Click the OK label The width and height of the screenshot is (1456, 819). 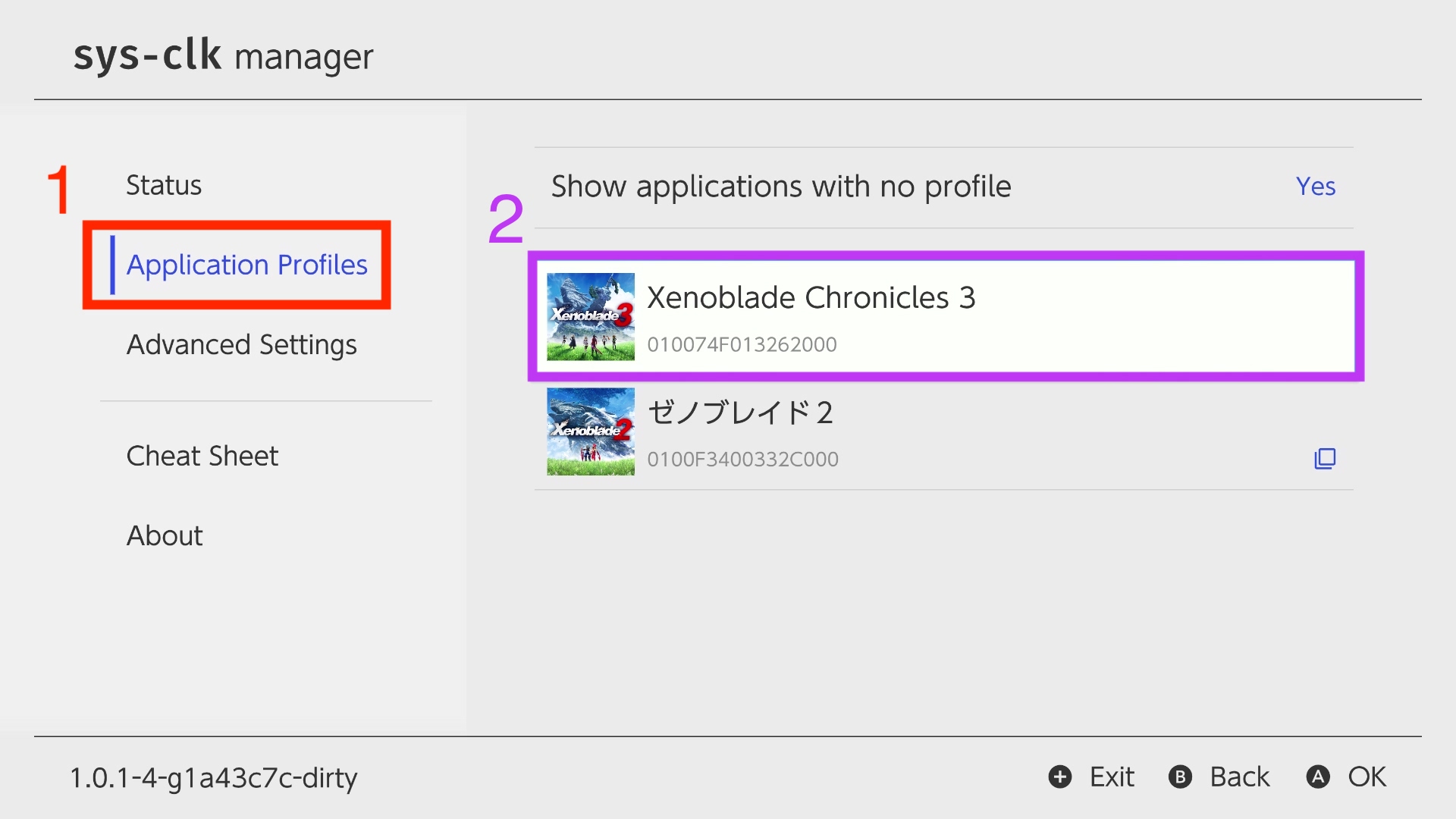pos(1367,777)
